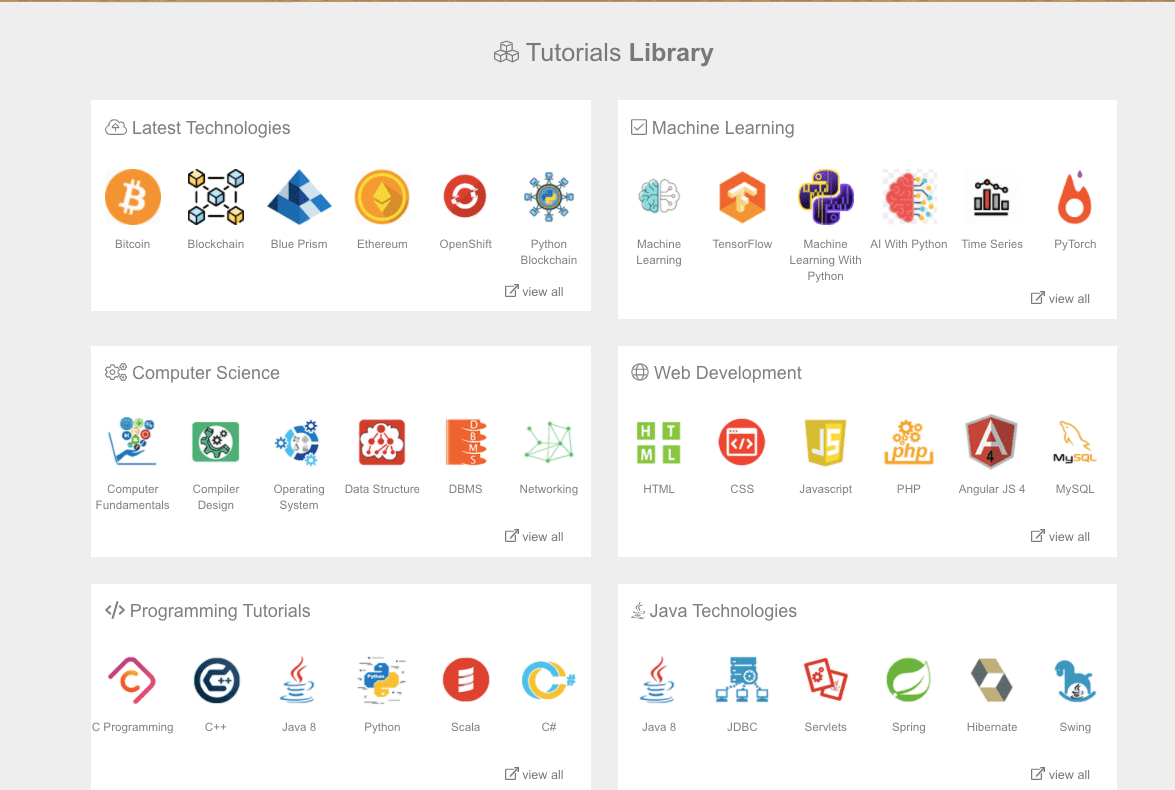Click the HTML green tiles icon

click(x=659, y=442)
